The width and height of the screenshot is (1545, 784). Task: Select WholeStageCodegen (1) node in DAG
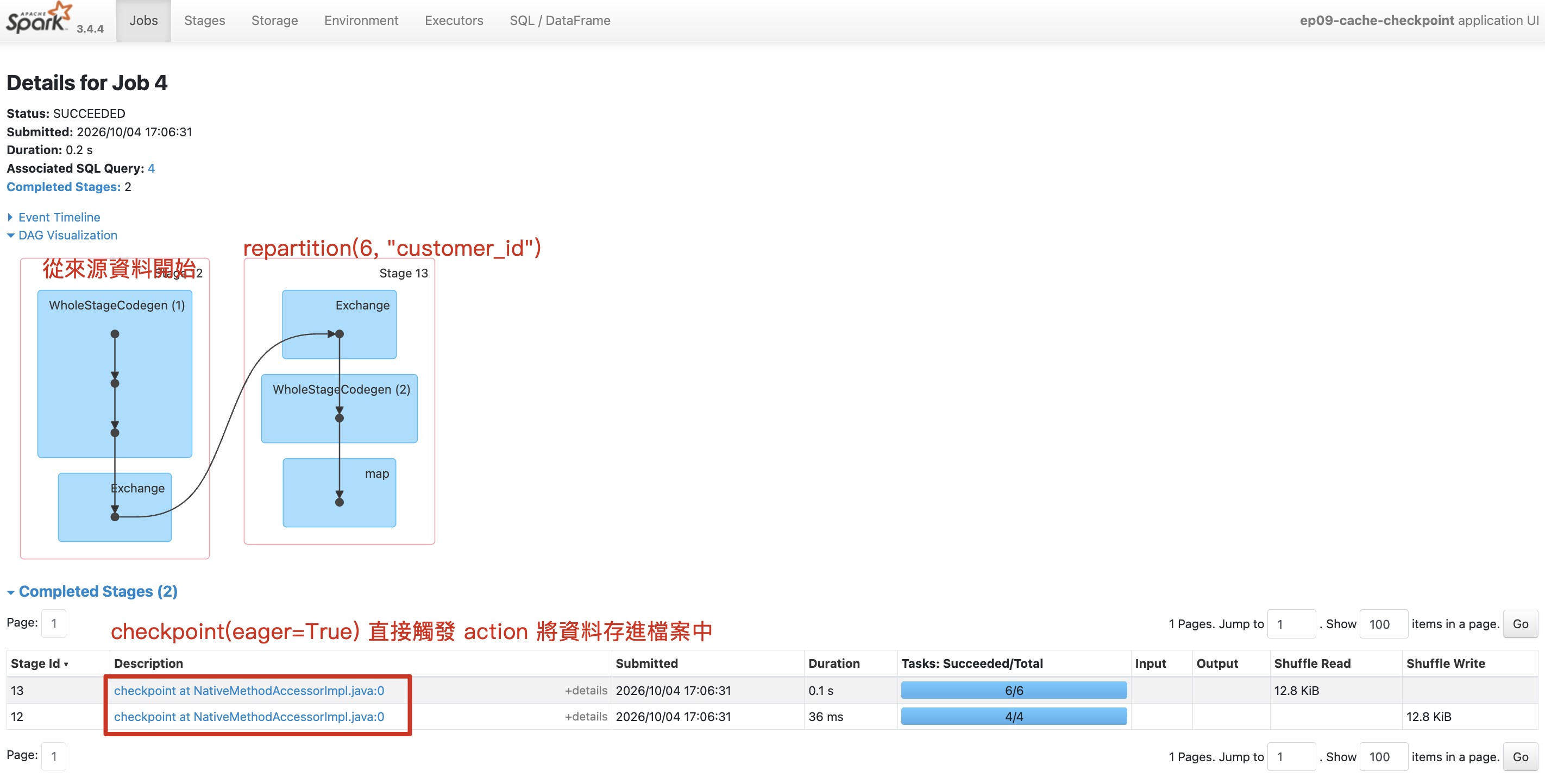pos(115,374)
